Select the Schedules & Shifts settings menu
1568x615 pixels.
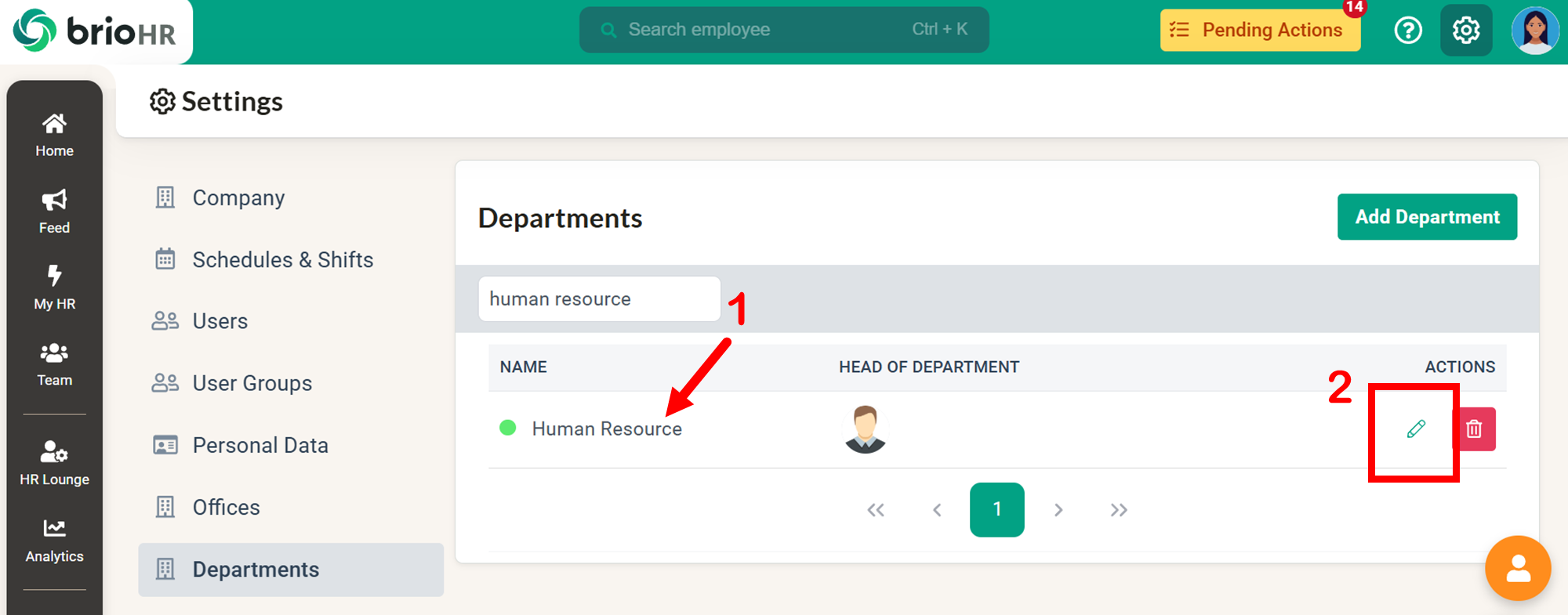coord(282,259)
